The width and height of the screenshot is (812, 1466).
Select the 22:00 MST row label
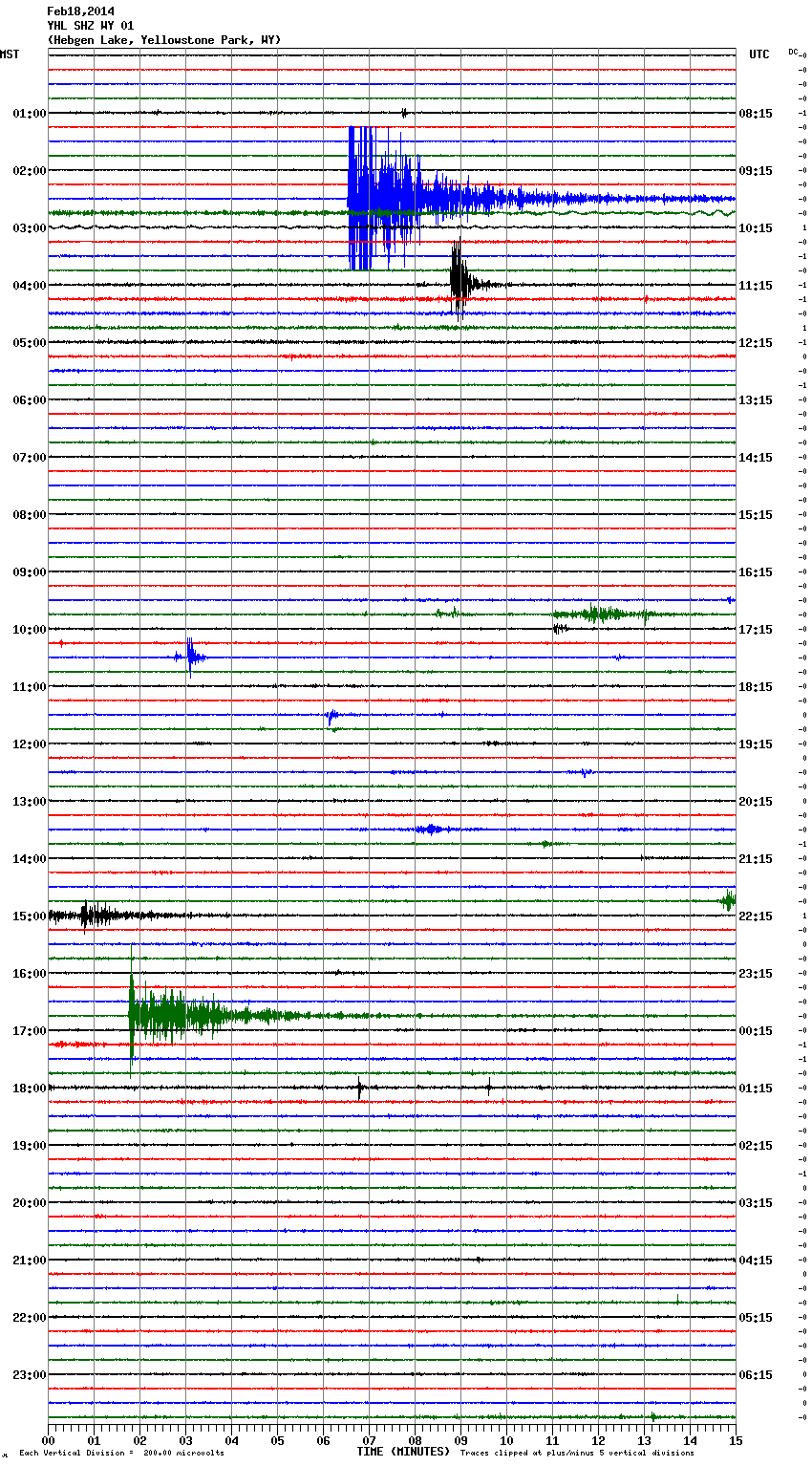pyautogui.click(x=30, y=1318)
